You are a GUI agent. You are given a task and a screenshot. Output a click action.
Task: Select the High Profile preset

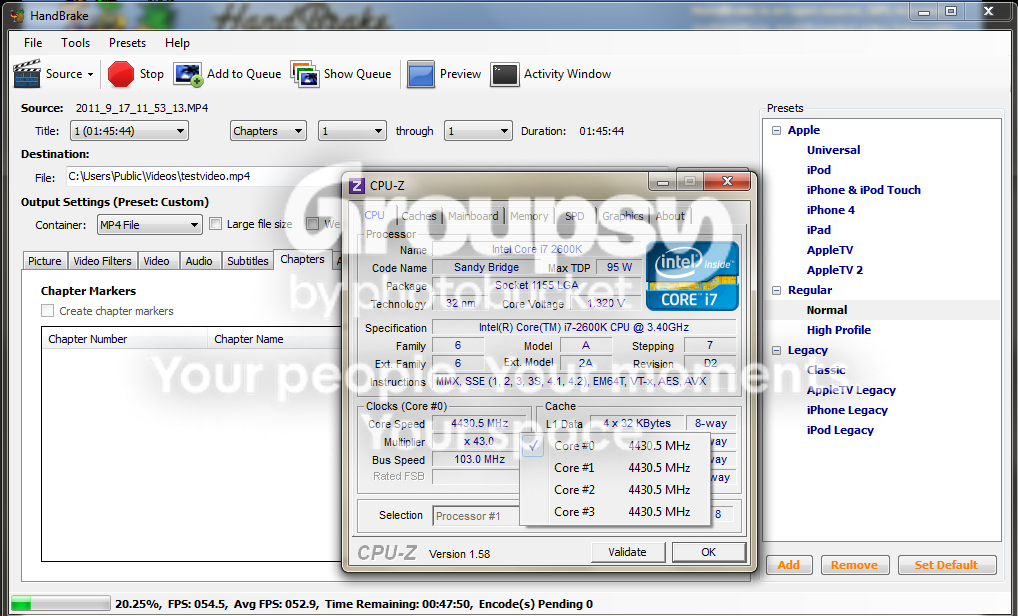[838, 330]
